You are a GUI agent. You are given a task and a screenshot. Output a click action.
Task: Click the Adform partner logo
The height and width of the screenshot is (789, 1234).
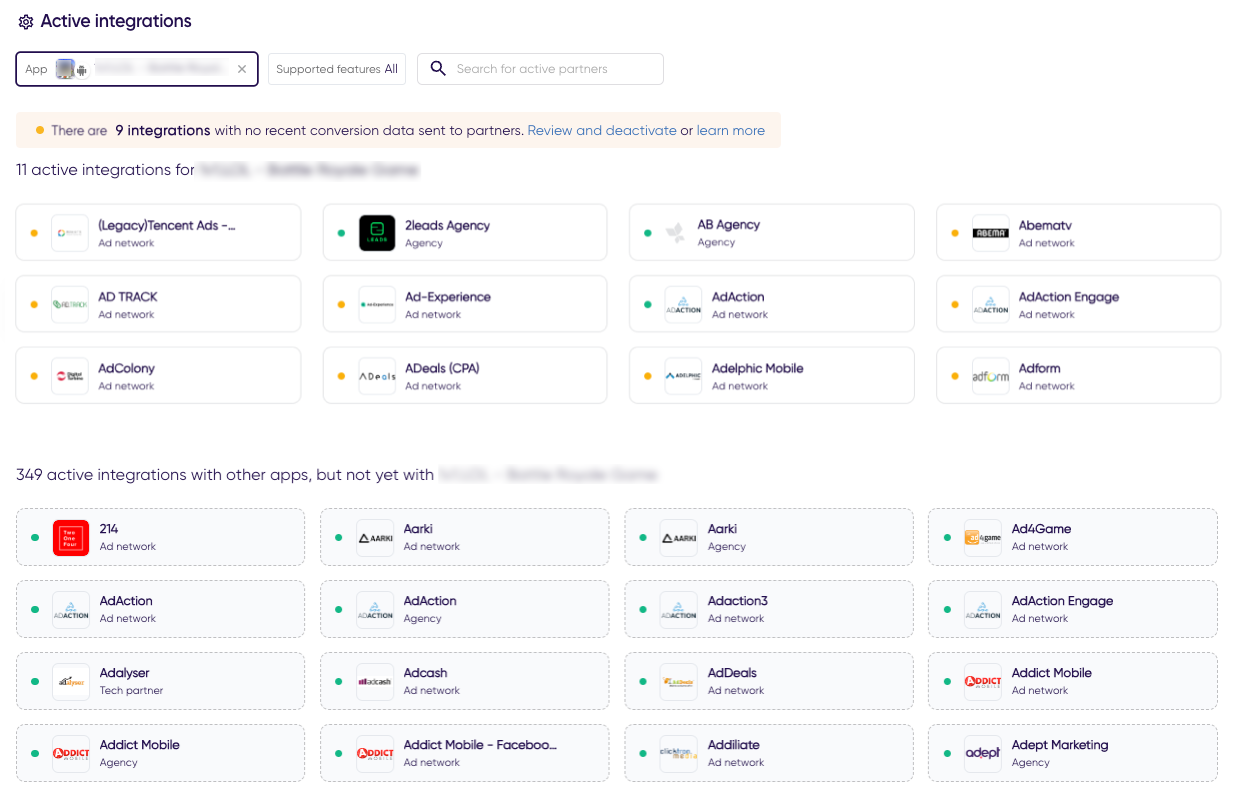(990, 375)
